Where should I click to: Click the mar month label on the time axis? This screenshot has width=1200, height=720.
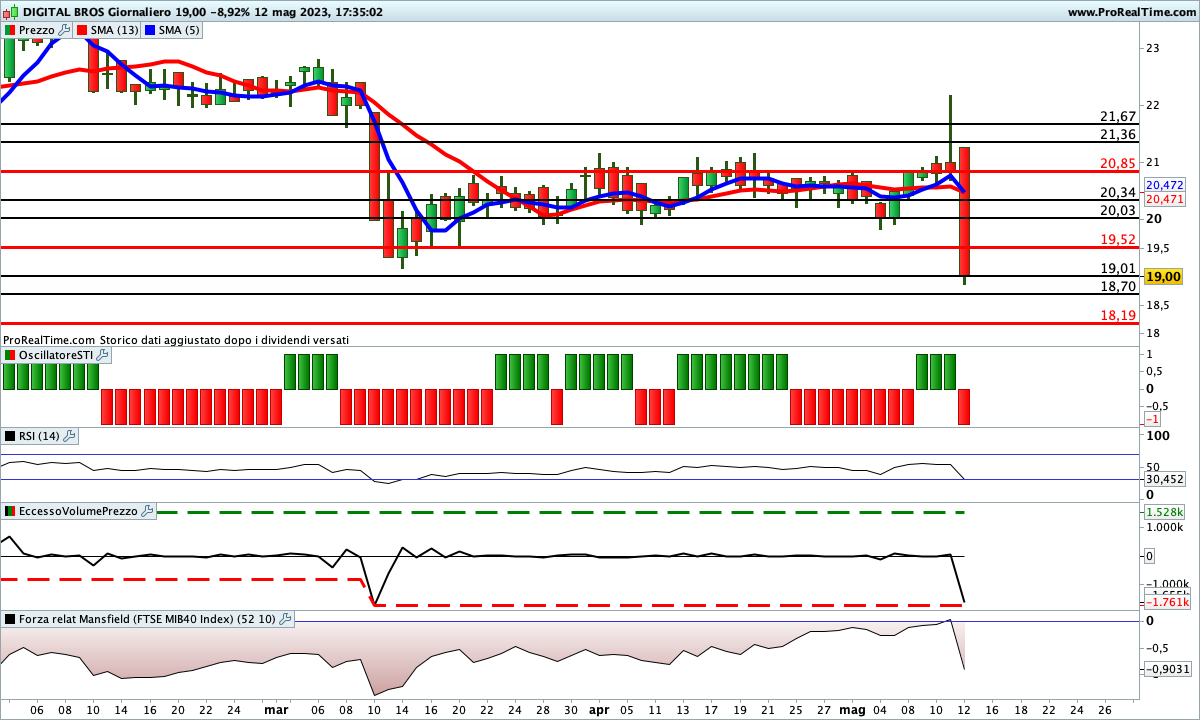[275, 709]
